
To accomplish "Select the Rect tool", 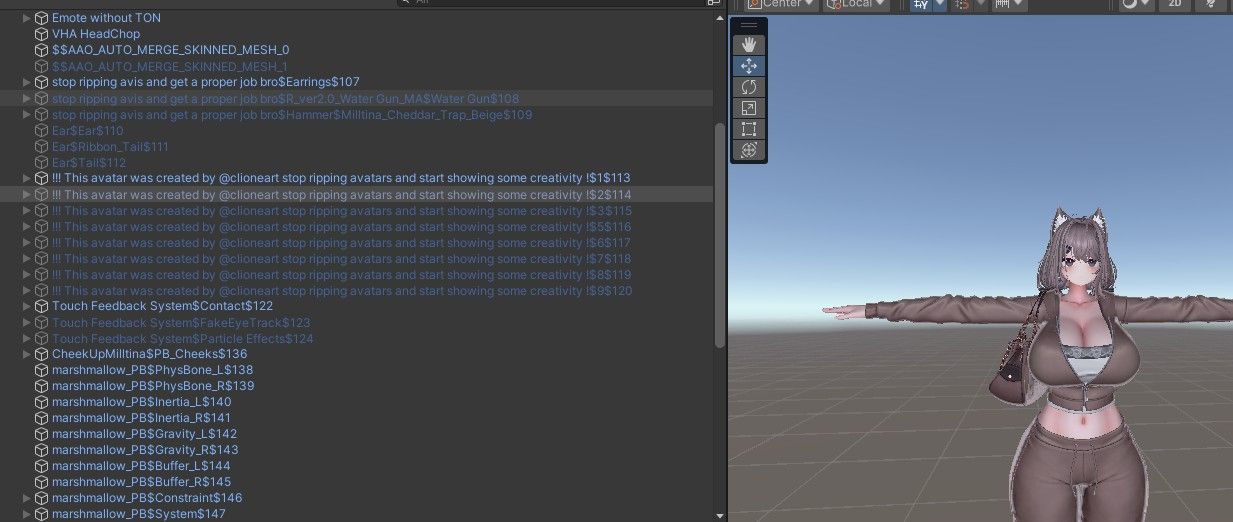I will (x=749, y=129).
